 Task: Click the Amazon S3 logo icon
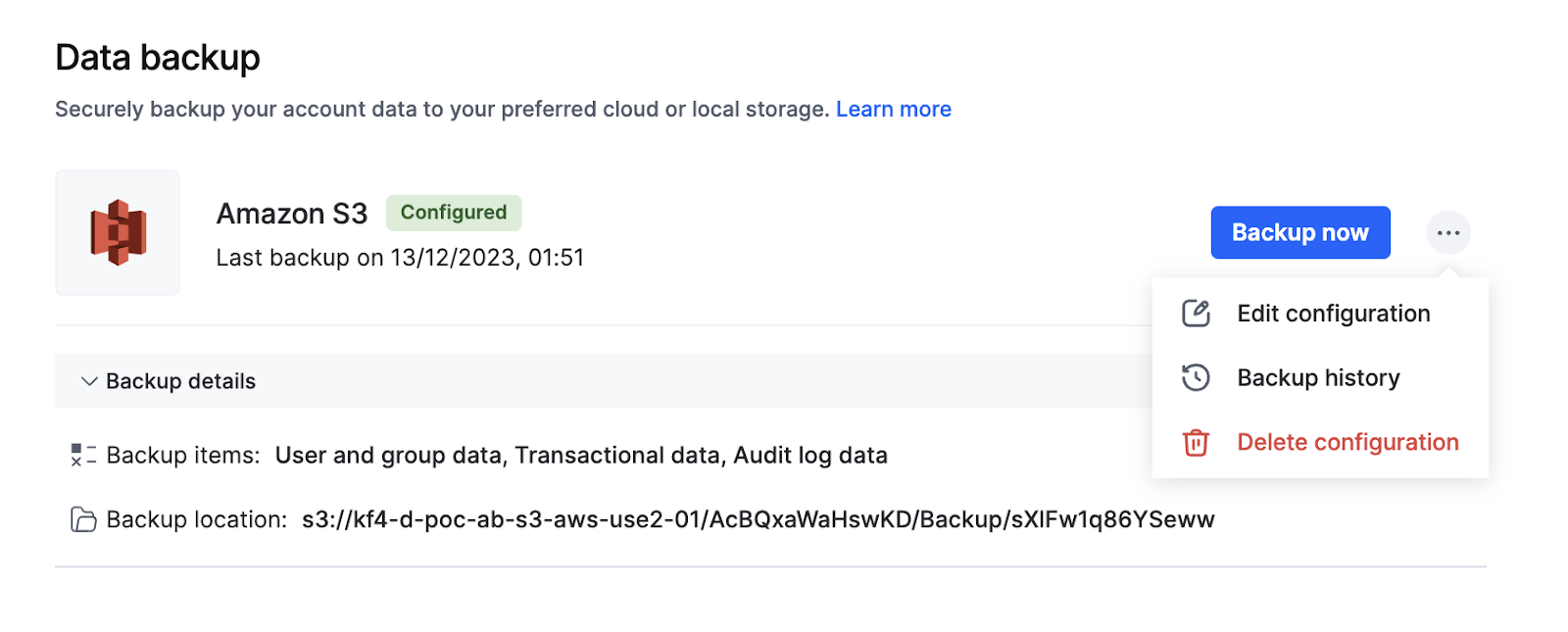[118, 232]
